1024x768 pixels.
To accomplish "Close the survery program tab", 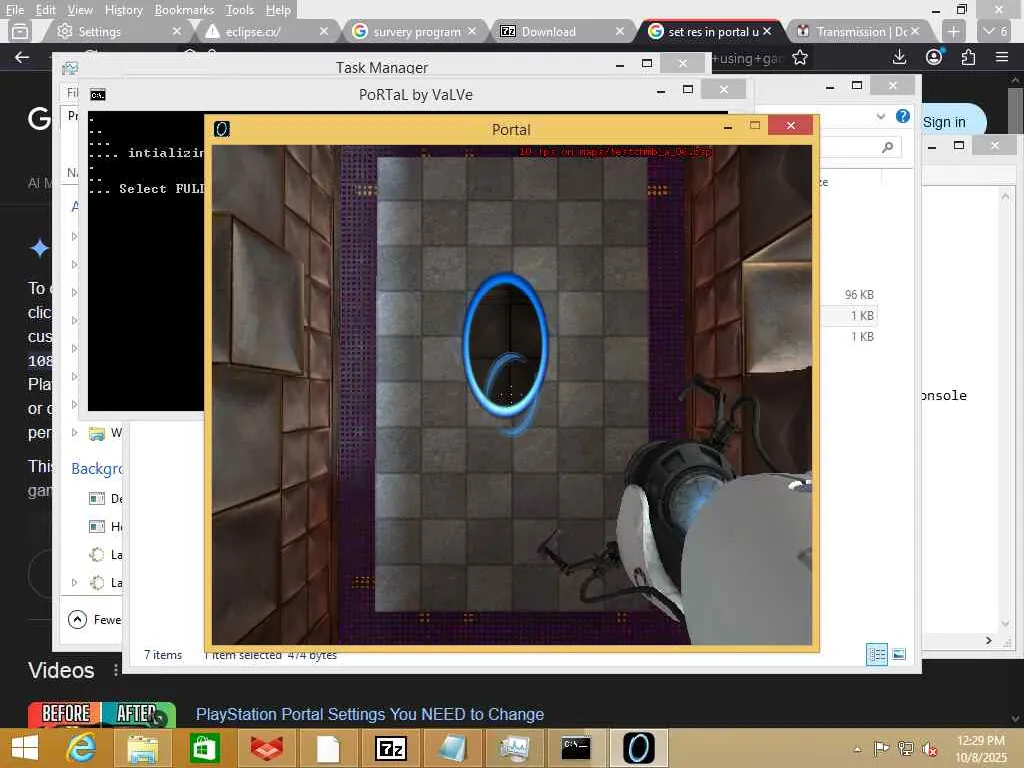I will 472,31.
